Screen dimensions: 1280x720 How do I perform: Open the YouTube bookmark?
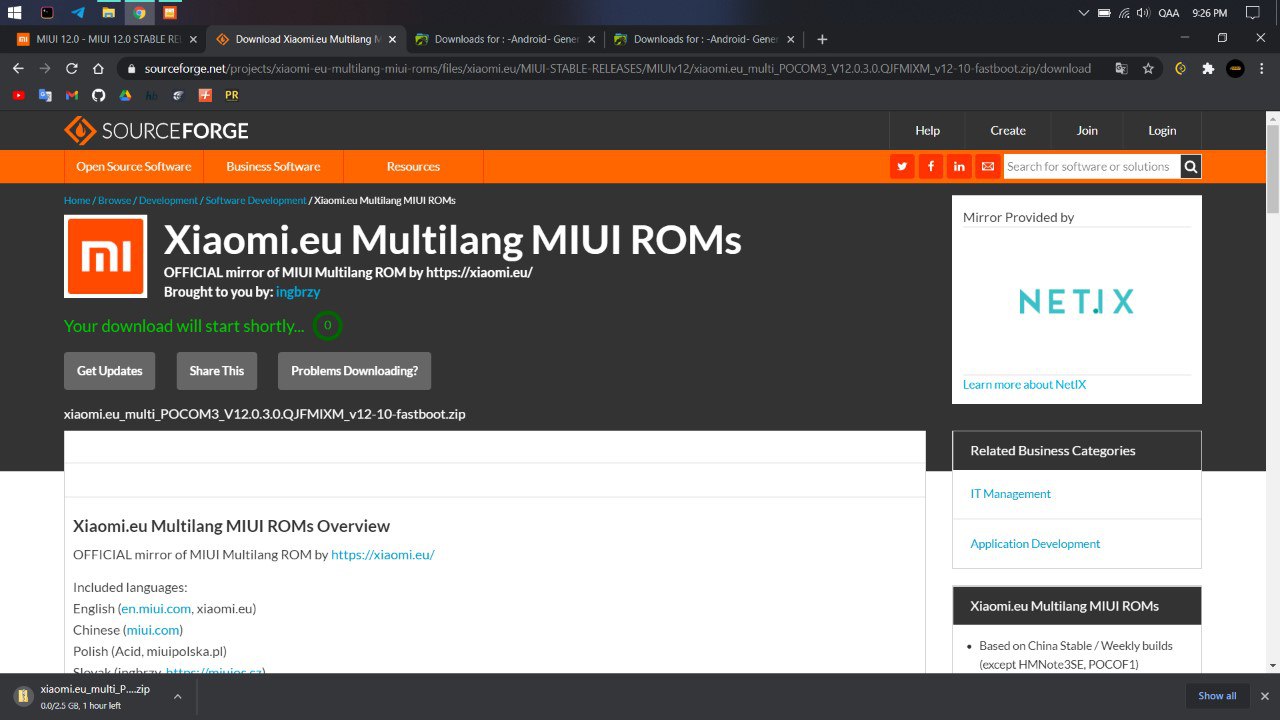click(x=18, y=95)
